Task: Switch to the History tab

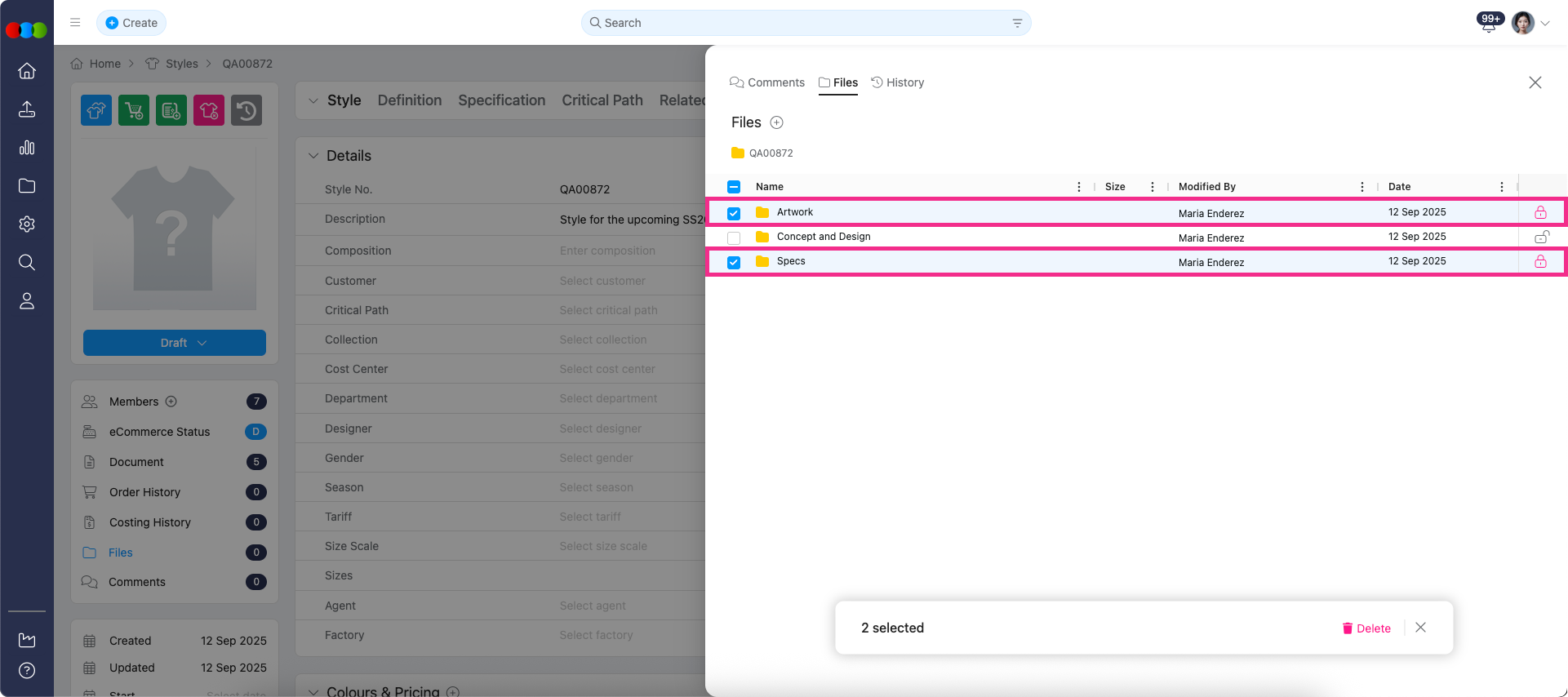Action: point(898,82)
